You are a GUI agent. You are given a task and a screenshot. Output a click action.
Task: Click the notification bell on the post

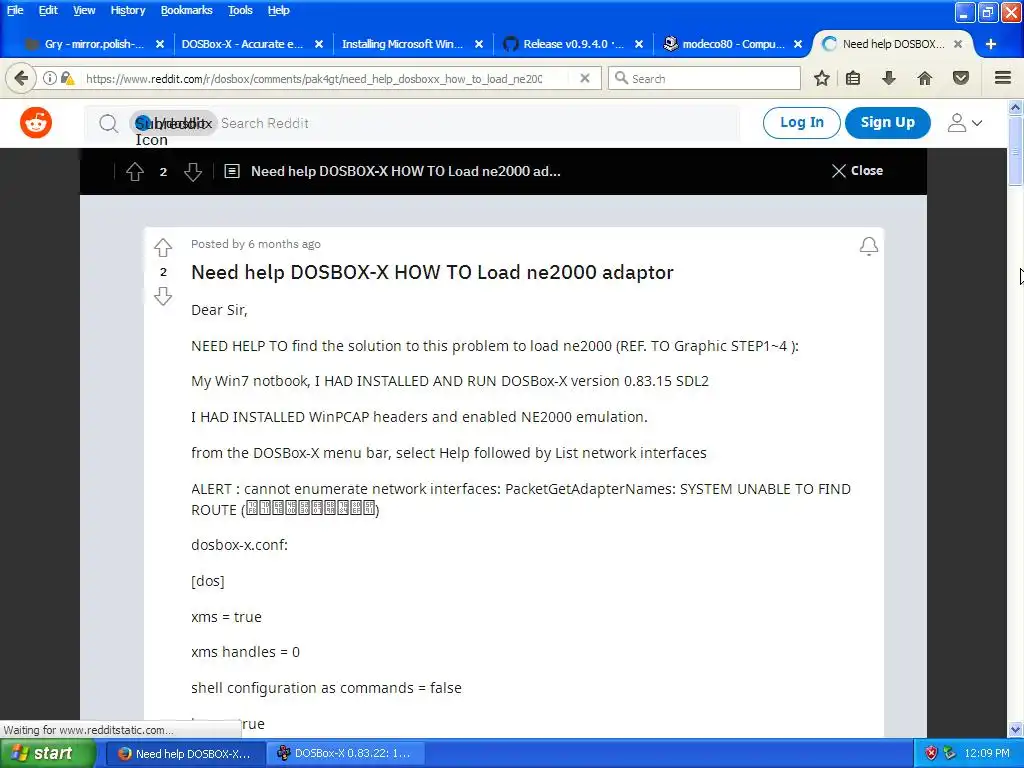869,246
